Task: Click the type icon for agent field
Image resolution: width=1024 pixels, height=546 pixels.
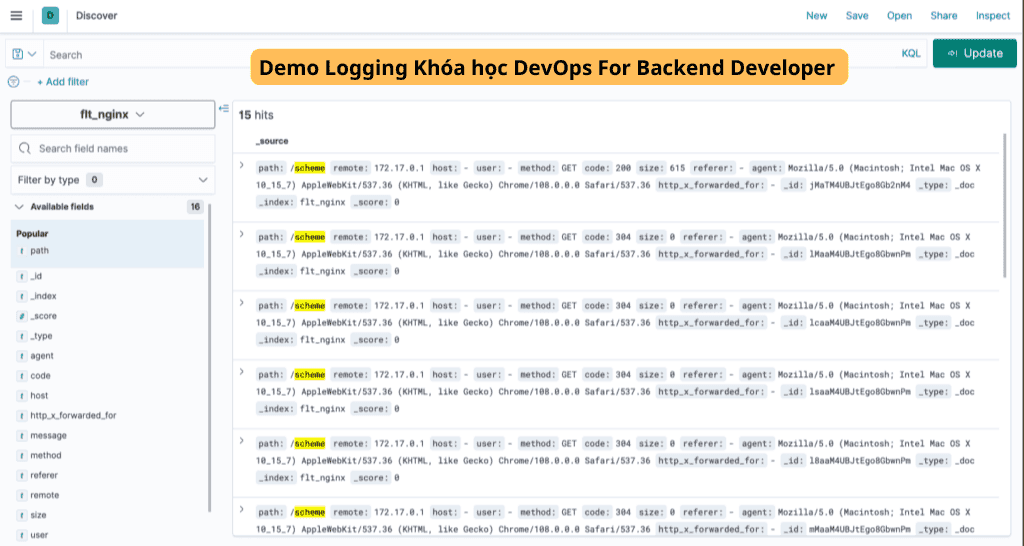Action: [x=22, y=356]
